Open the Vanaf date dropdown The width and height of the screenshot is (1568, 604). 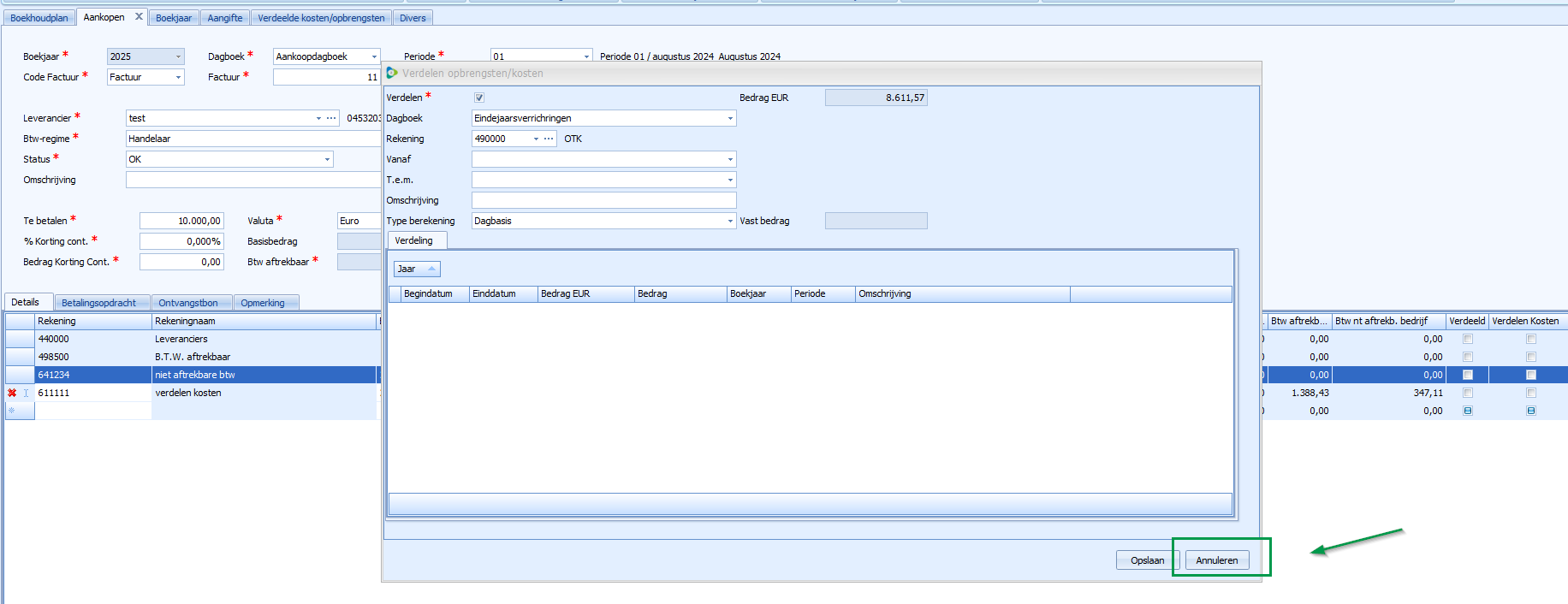(730, 159)
